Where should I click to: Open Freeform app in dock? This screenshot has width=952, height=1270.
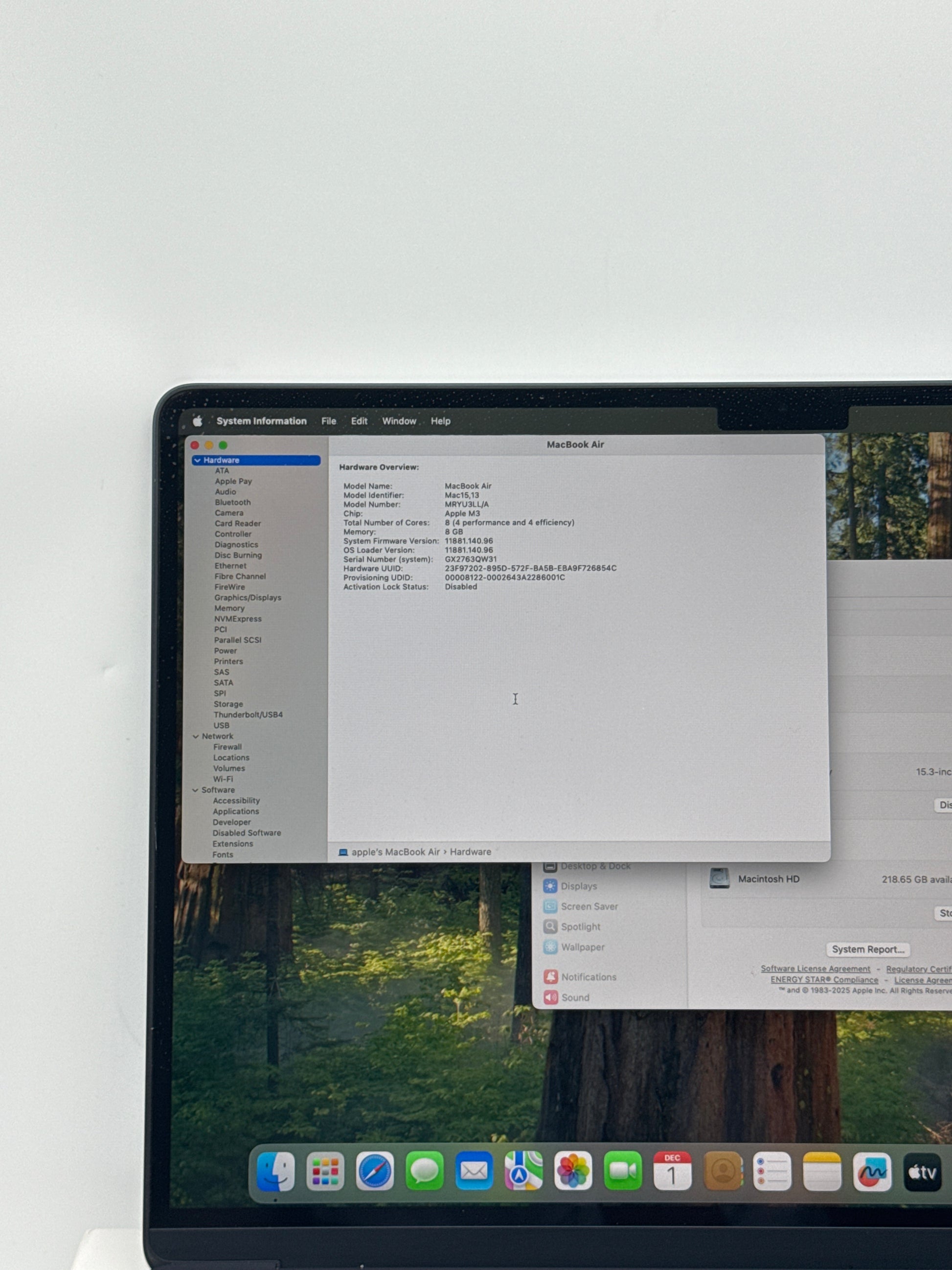pos(872,1172)
